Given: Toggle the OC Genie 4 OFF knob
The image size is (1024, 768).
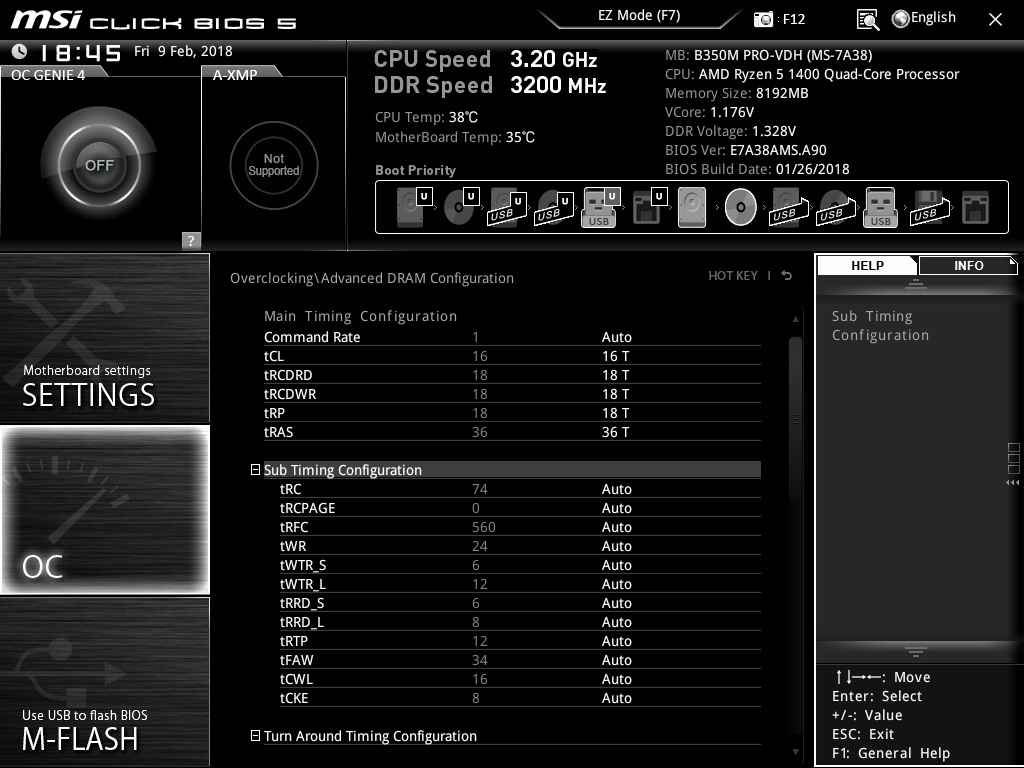Looking at the screenshot, I should (x=99, y=165).
